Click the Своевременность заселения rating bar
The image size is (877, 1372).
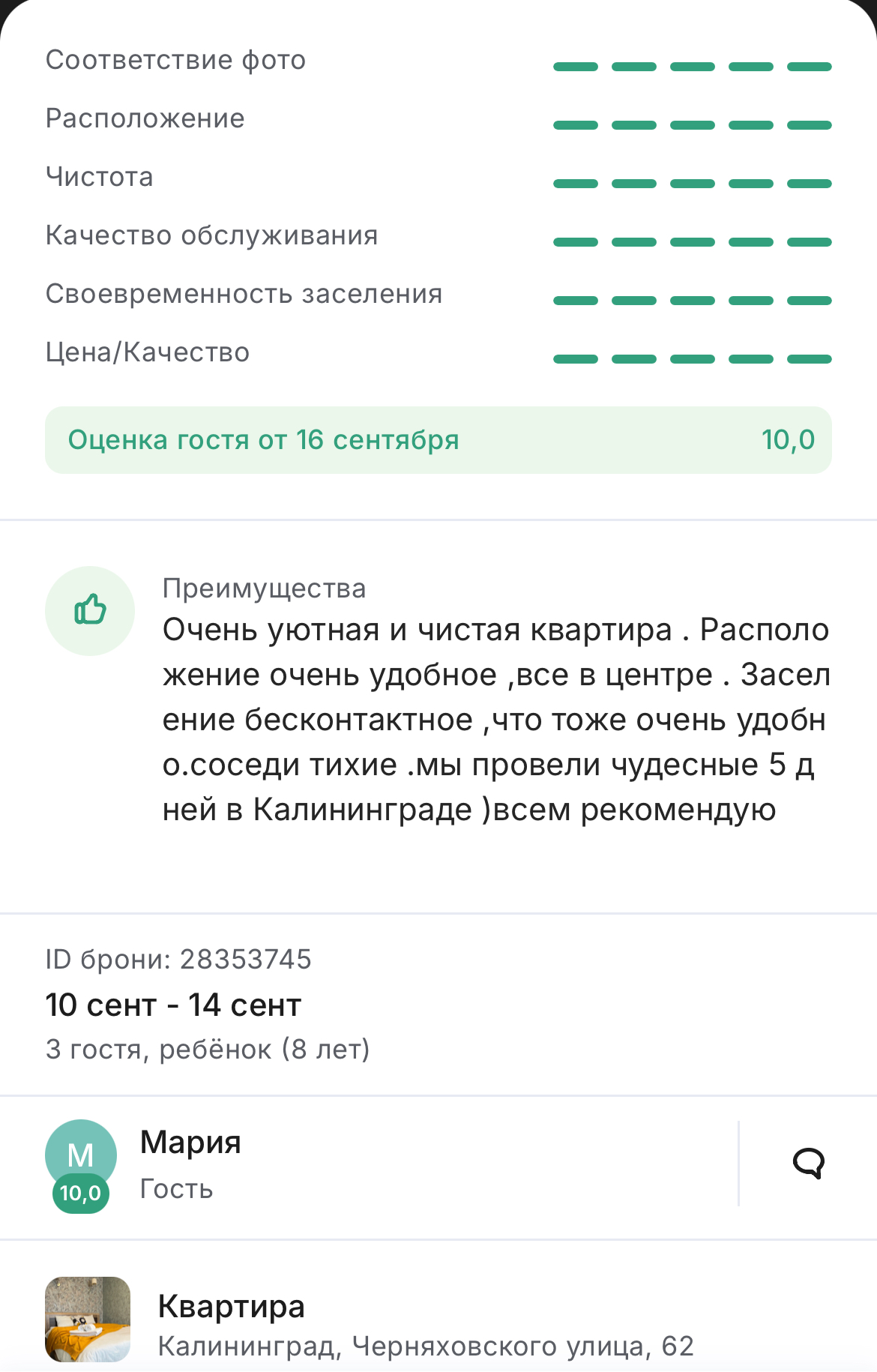click(x=693, y=301)
